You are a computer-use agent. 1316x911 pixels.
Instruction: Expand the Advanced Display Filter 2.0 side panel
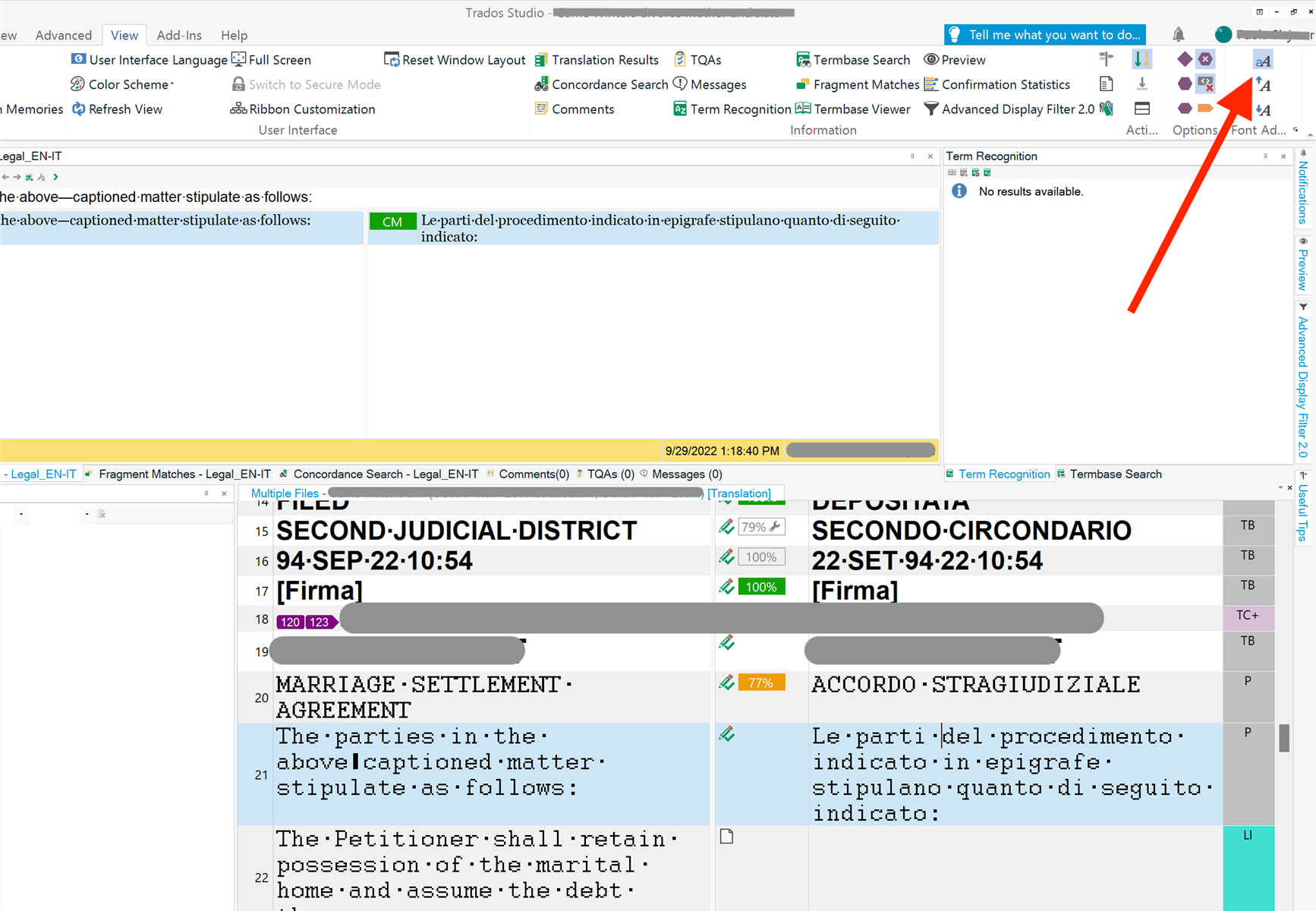pos(1303,380)
